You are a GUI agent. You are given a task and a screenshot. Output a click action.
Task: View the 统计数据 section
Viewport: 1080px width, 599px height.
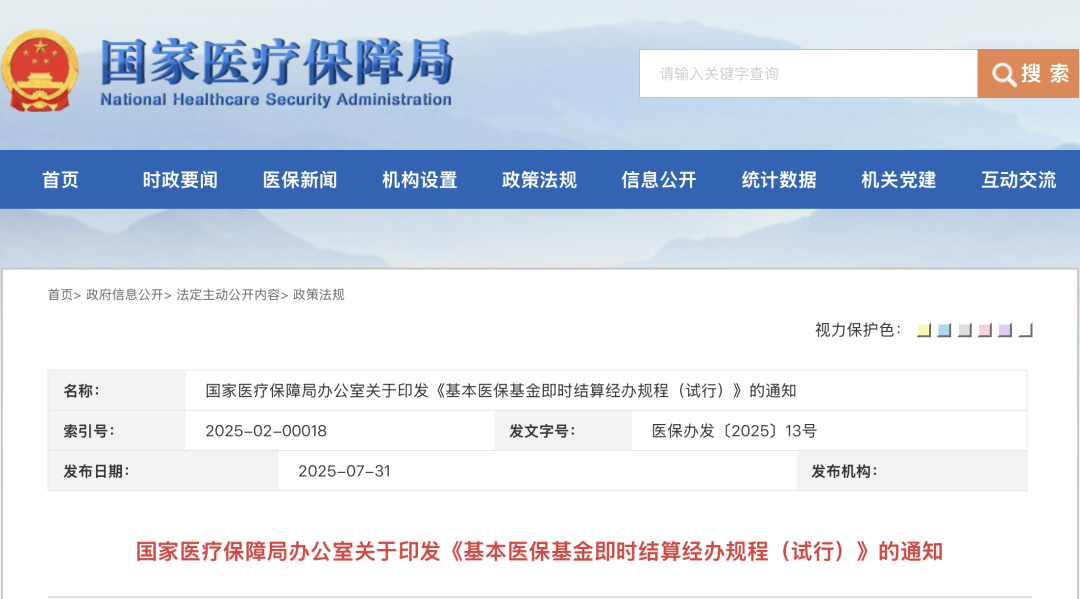(779, 180)
